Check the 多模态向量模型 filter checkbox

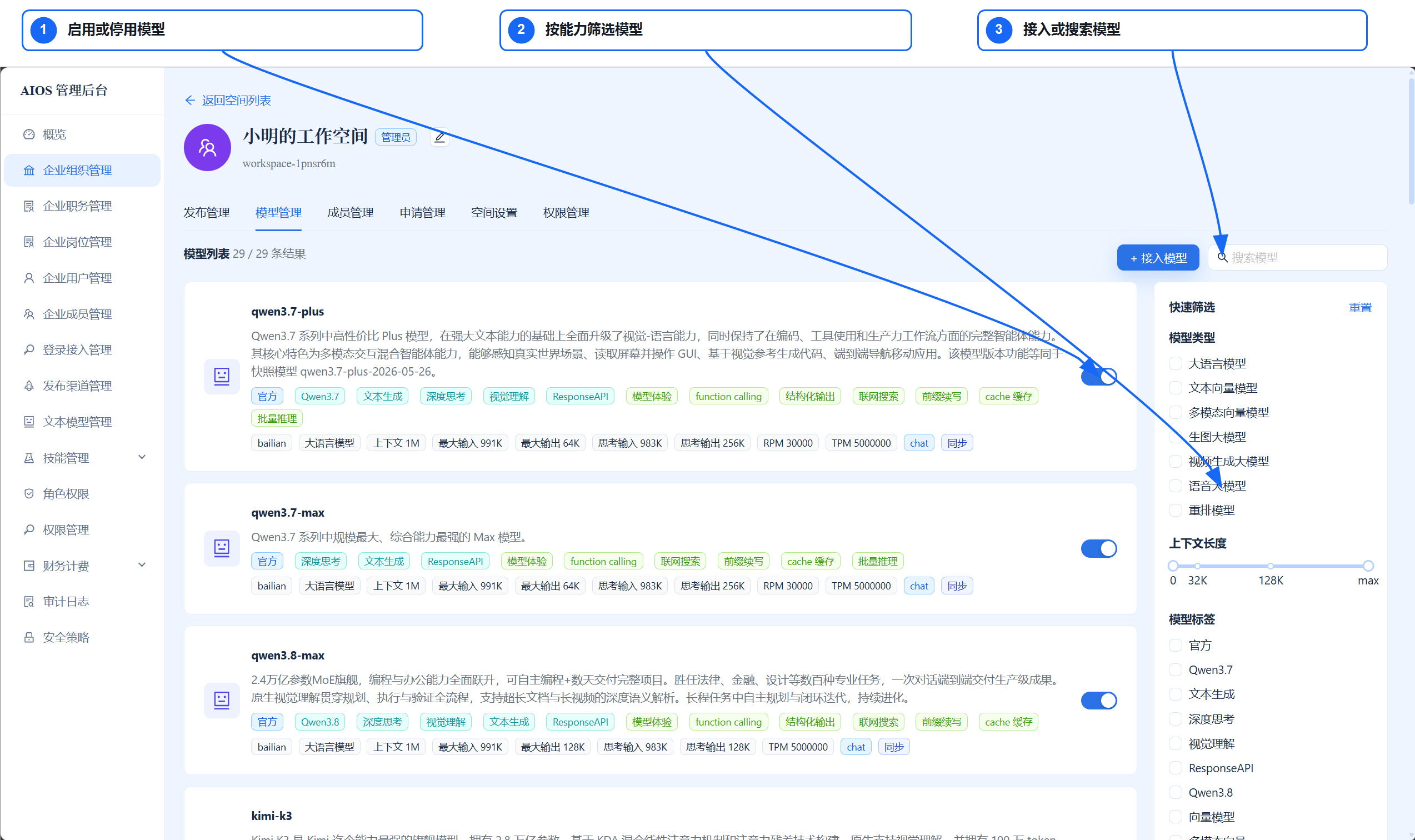(x=1176, y=413)
